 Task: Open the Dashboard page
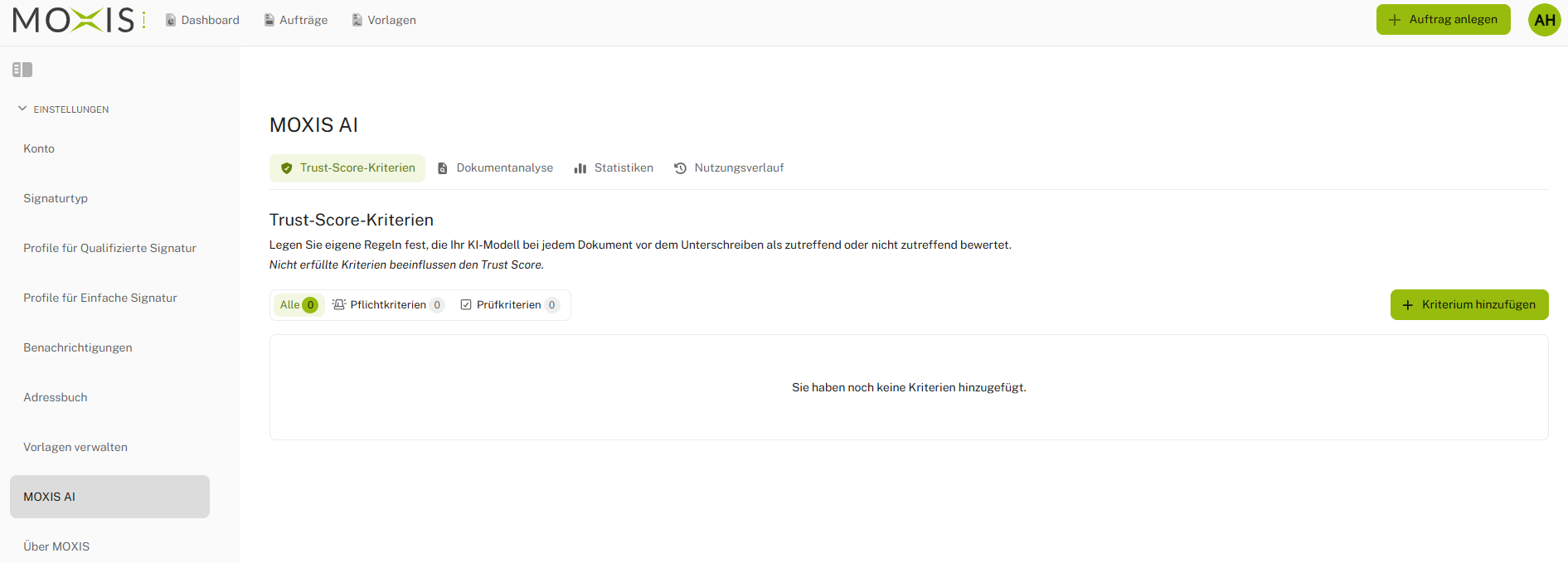coord(202,20)
